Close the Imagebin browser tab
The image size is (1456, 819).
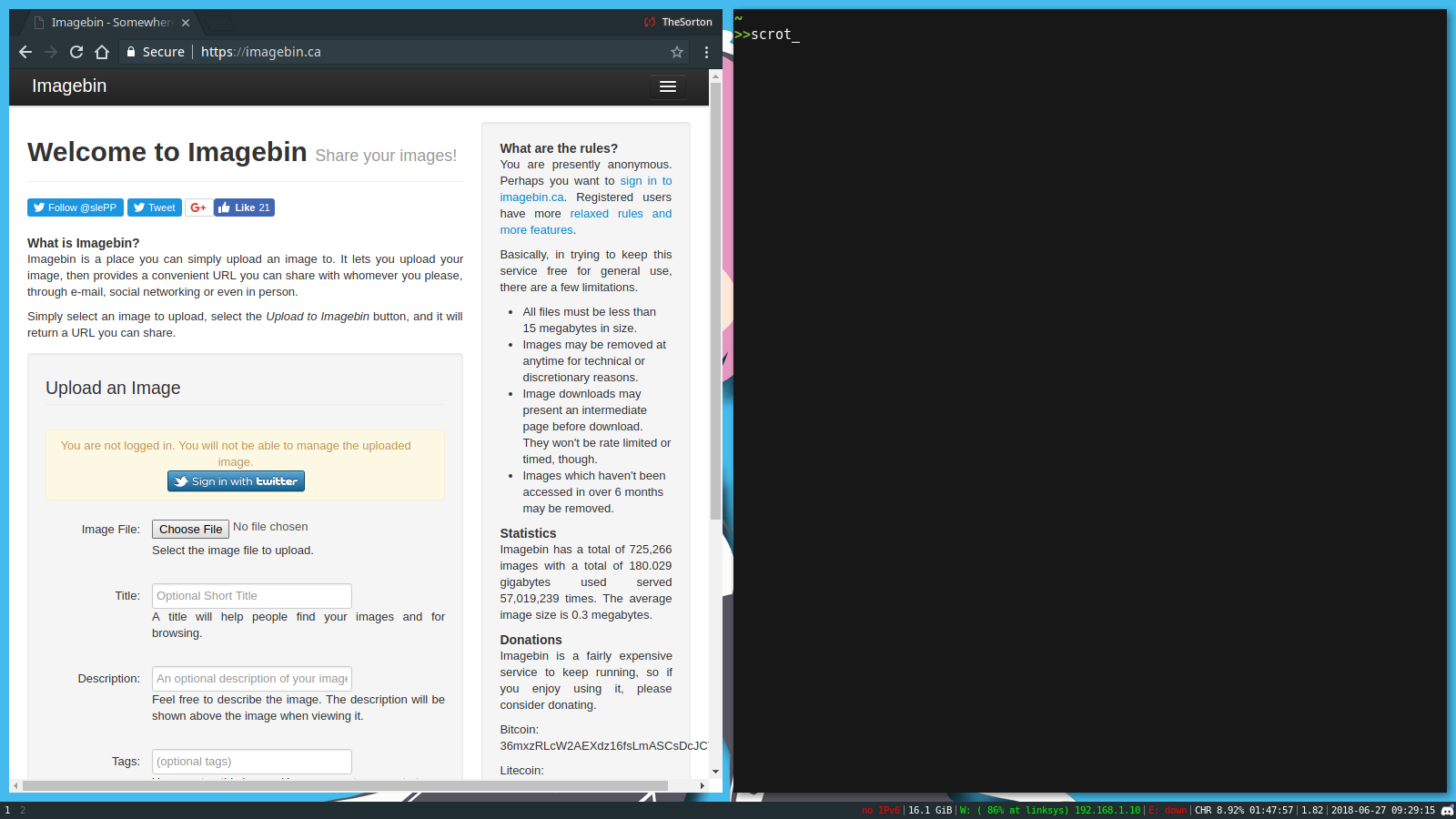point(186,23)
